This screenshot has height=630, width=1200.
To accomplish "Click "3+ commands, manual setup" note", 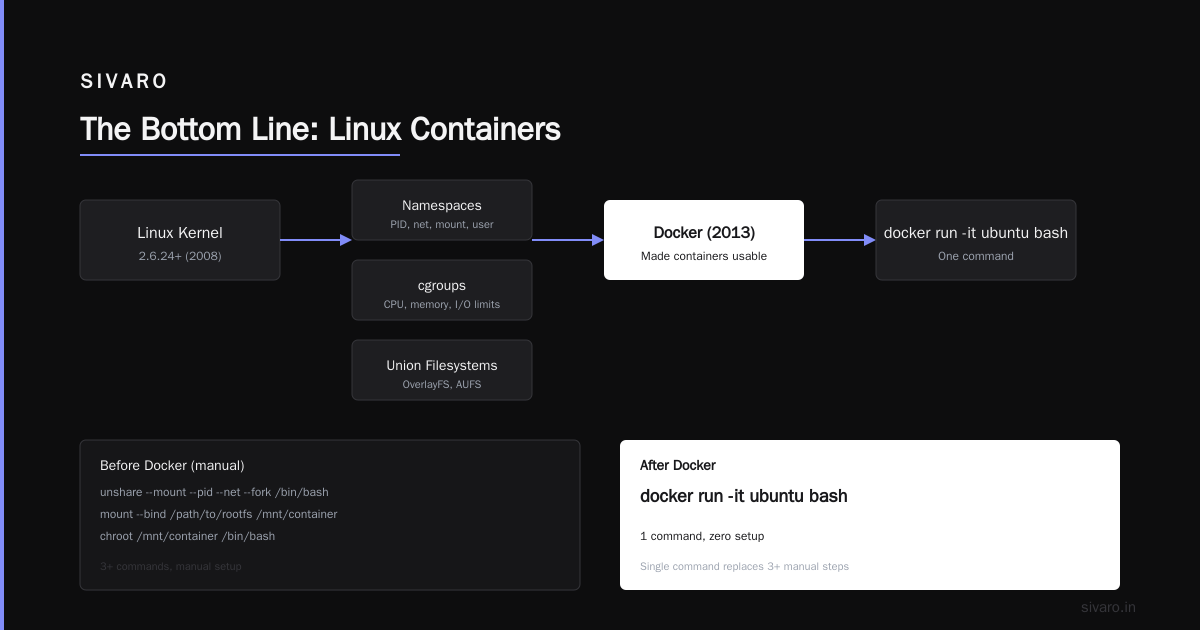I will 171,566.
